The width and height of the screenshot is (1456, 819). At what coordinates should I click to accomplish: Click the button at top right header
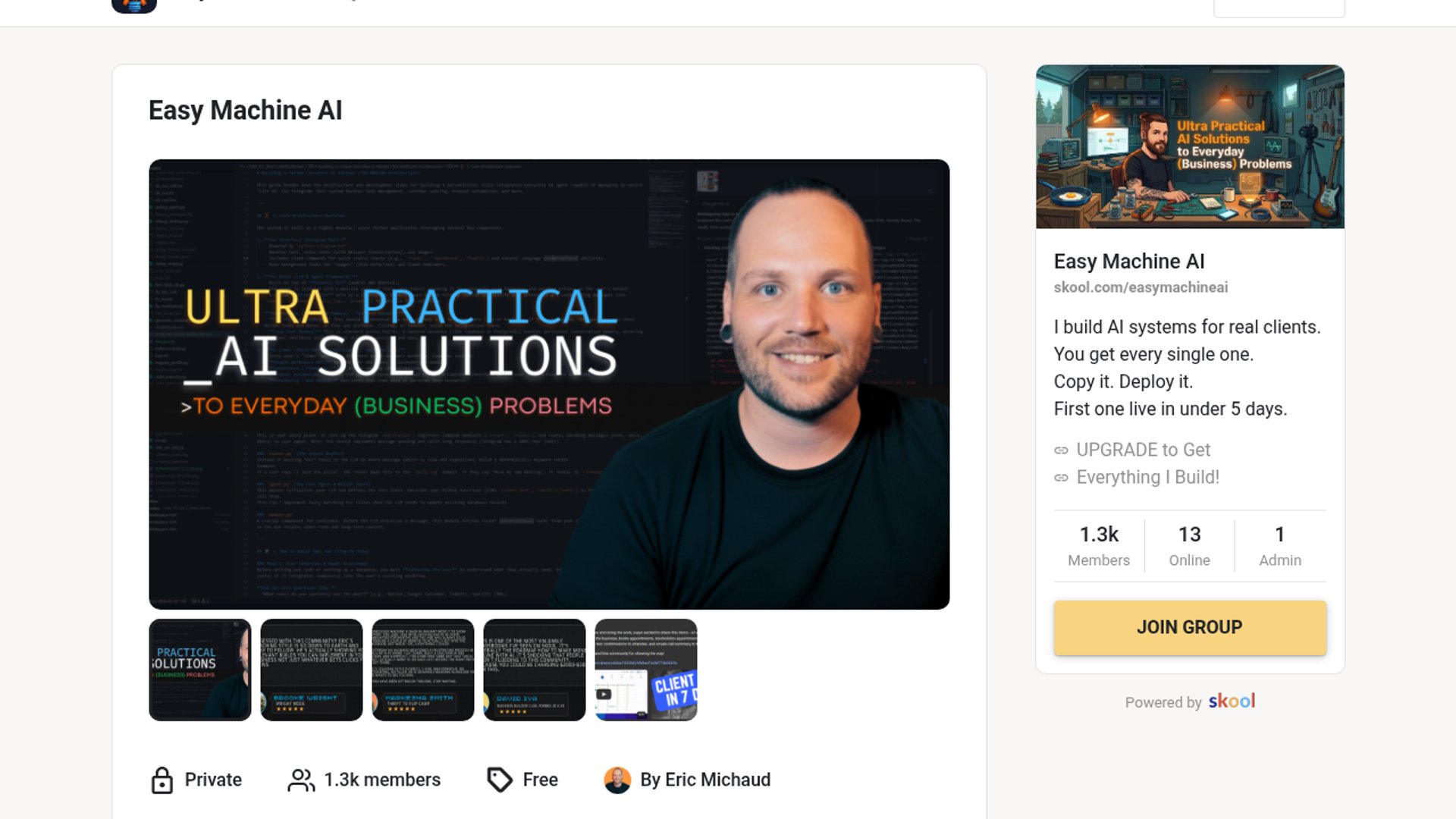pyautogui.click(x=1279, y=7)
